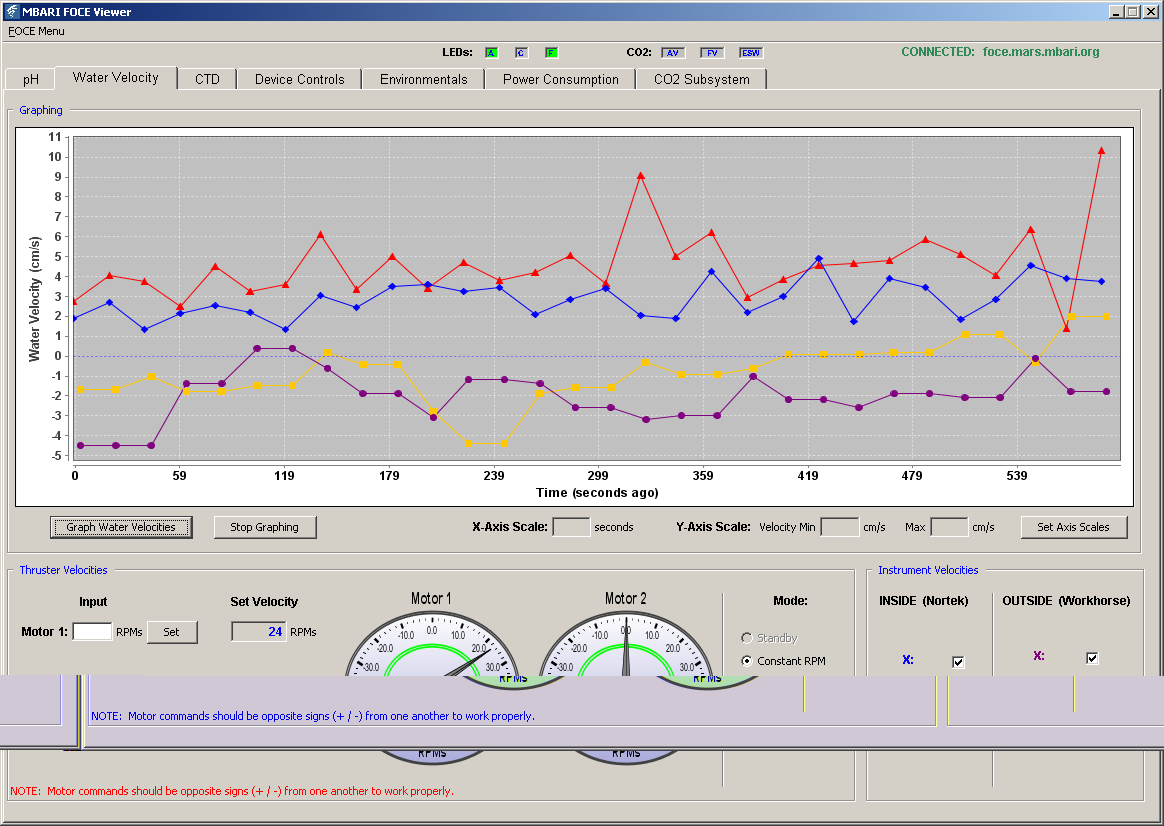
Task: Click the green LED A indicator
Action: click(491, 53)
